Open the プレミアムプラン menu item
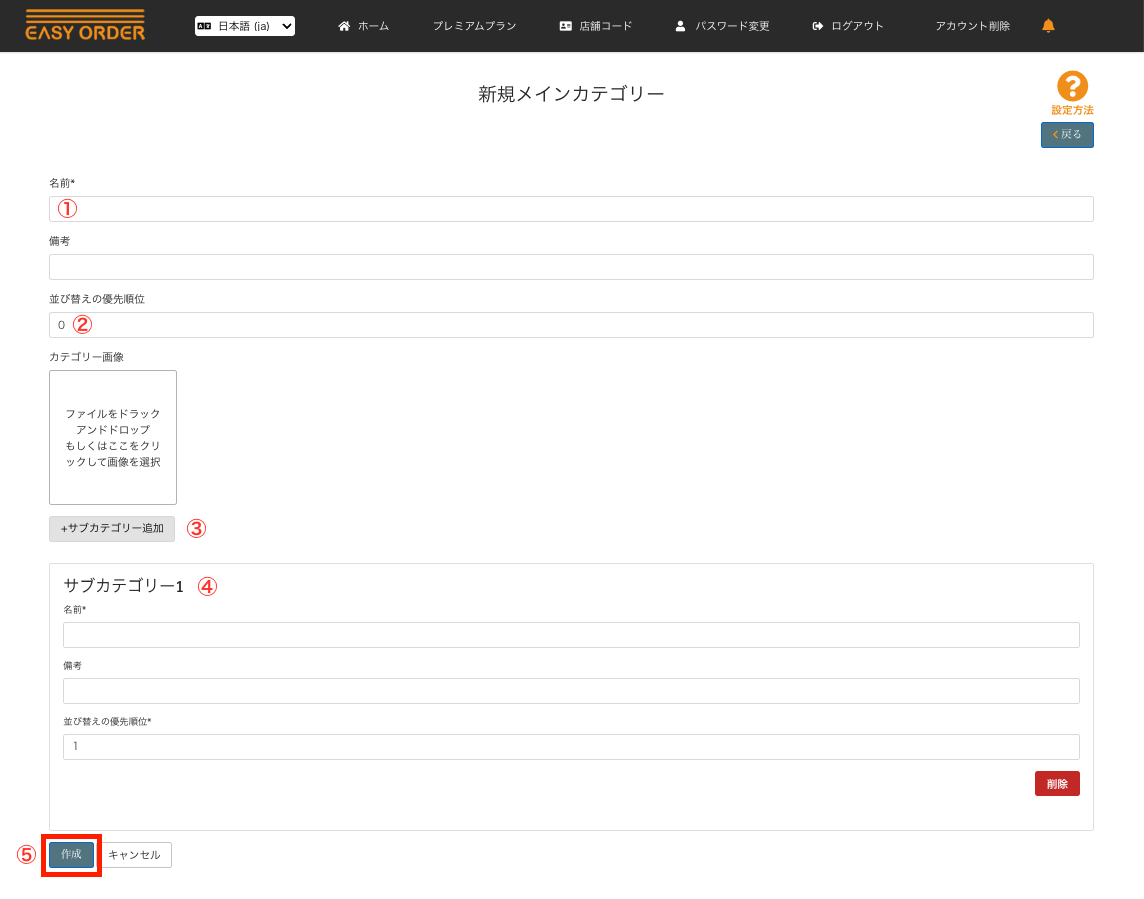The image size is (1144, 899). (x=474, y=26)
